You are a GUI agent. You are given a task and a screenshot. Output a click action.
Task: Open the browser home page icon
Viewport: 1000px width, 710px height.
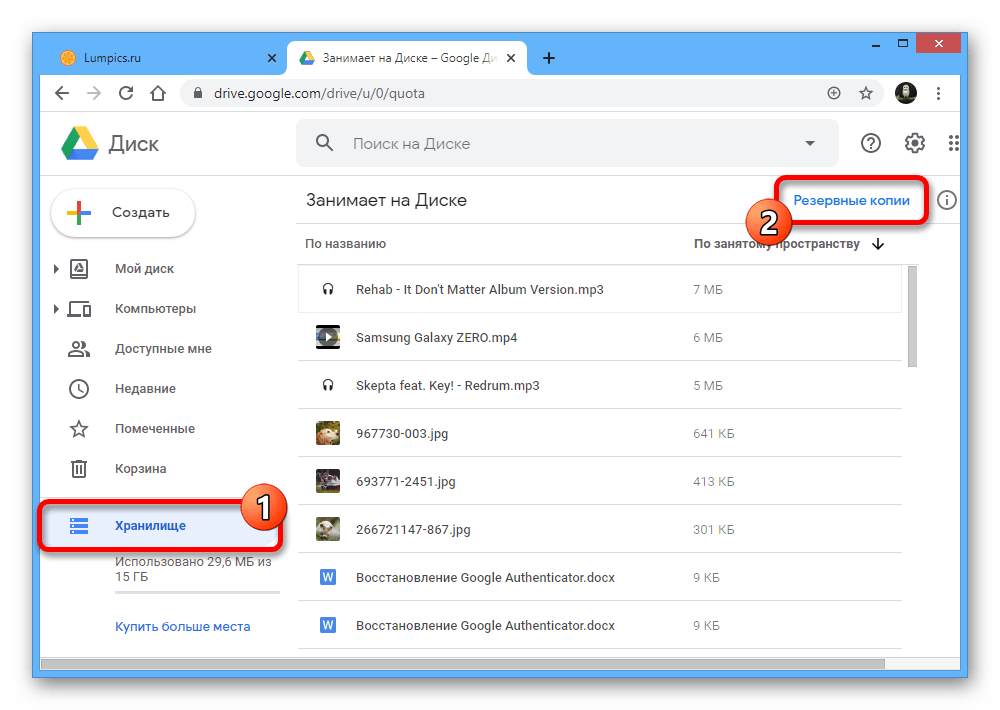point(158,93)
